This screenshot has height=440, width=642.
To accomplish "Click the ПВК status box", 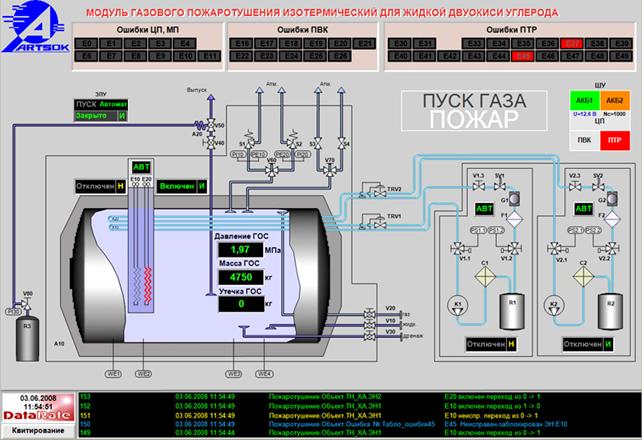I will 584,140.
